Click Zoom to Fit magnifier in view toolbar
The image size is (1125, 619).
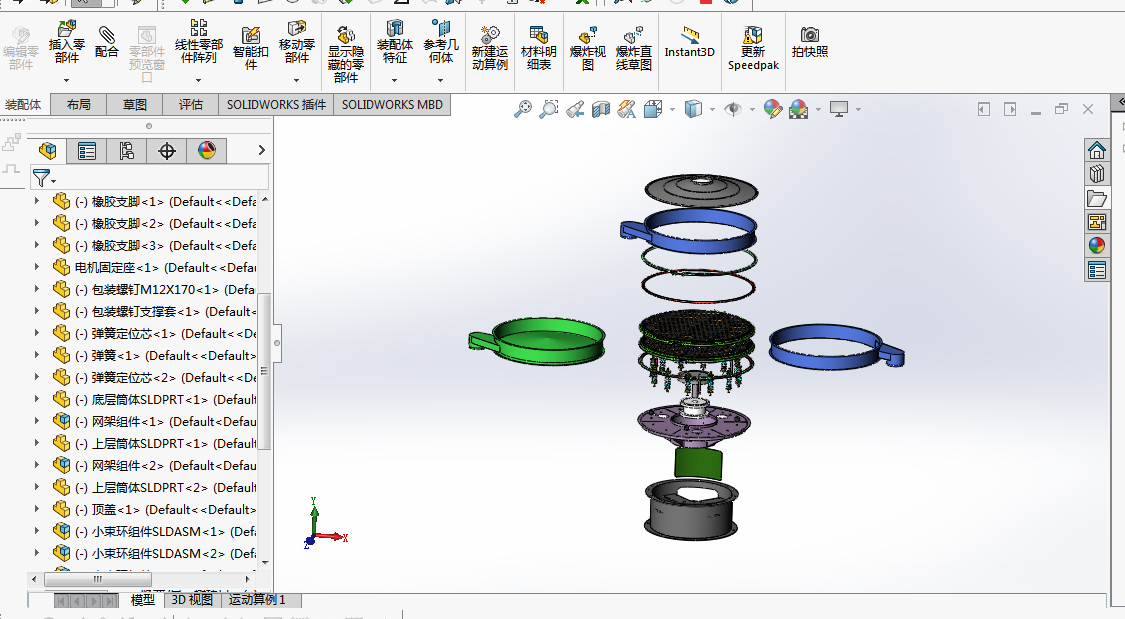[523, 109]
